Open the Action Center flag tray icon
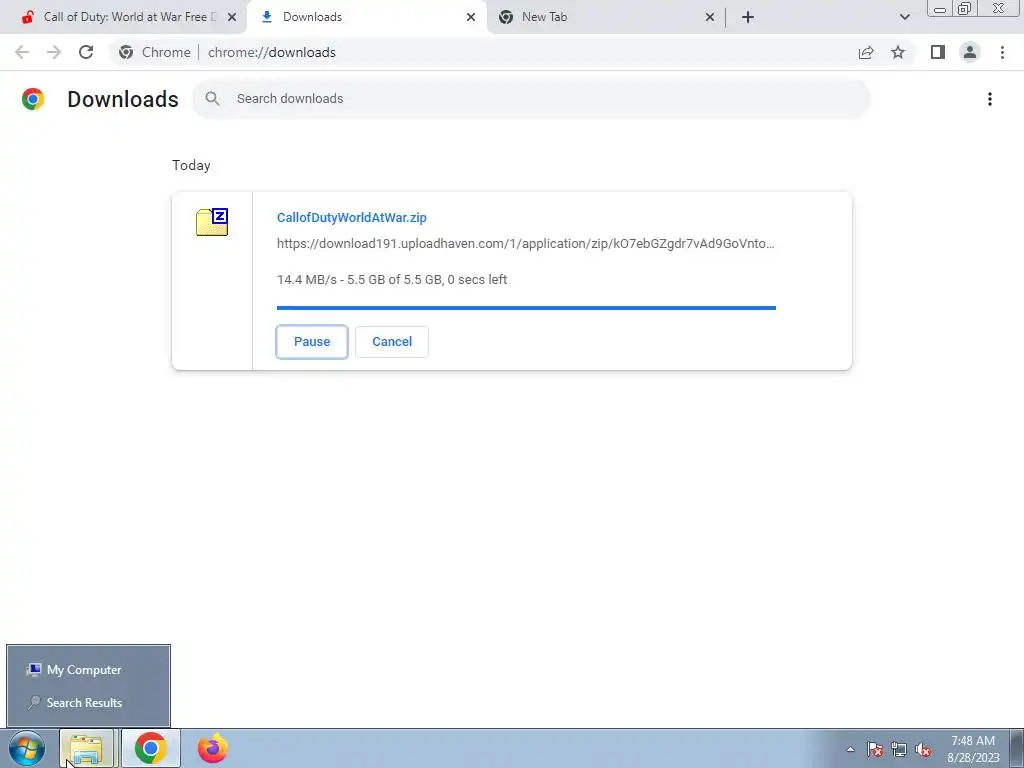The width and height of the screenshot is (1024, 768). [875, 749]
